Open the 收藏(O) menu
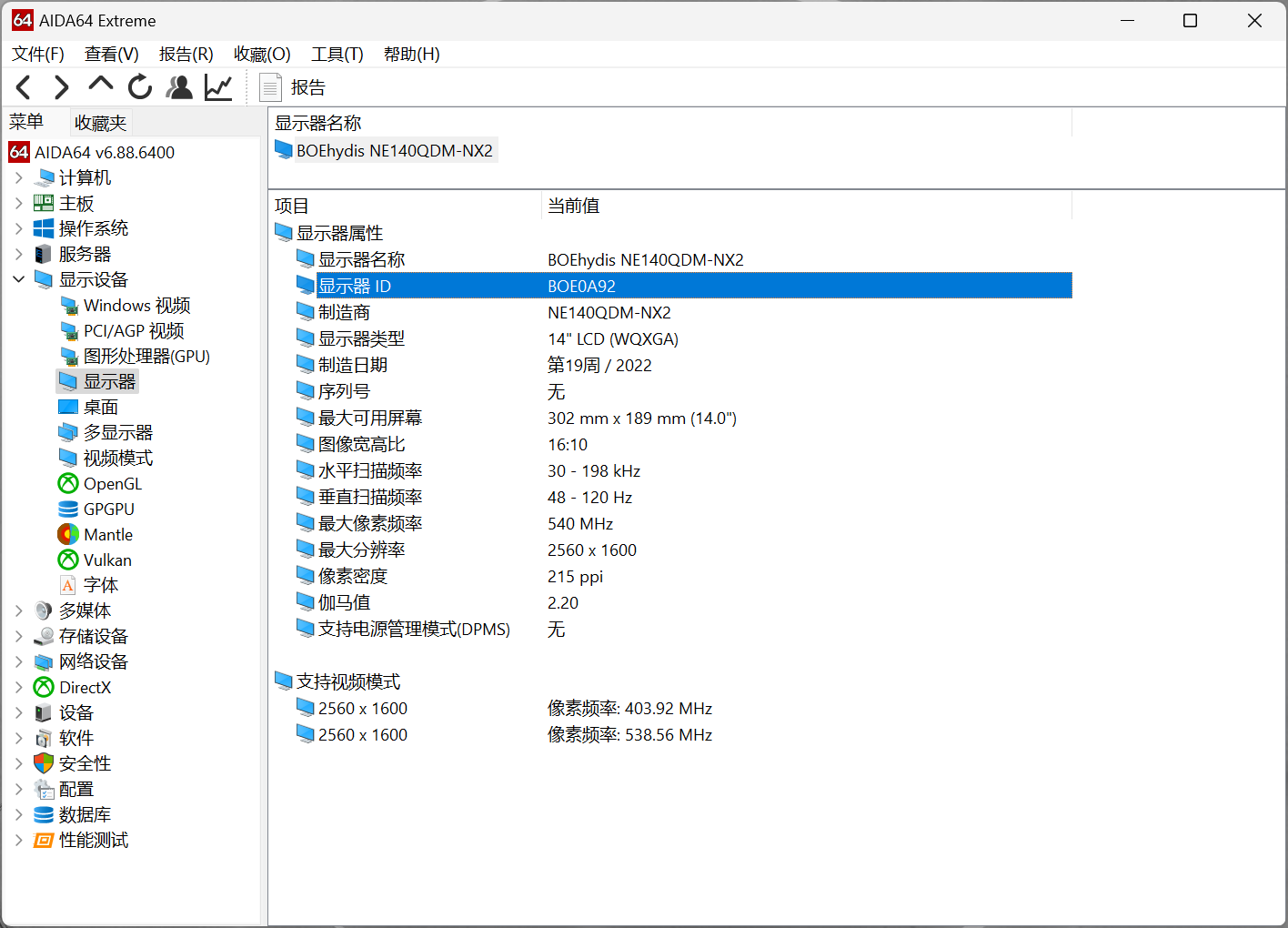The width and height of the screenshot is (1288, 928). click(x=262, y=55)
